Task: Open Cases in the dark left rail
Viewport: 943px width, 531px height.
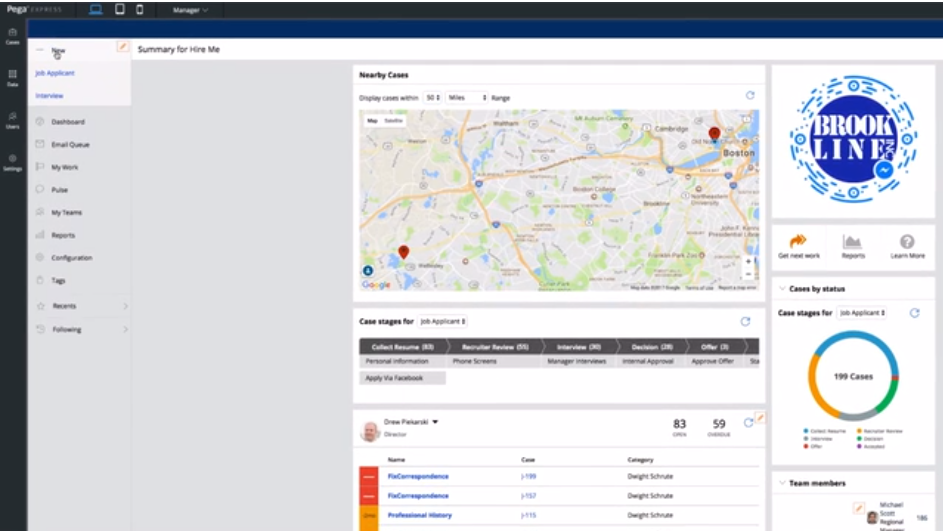Action: [x=13, y=36]
